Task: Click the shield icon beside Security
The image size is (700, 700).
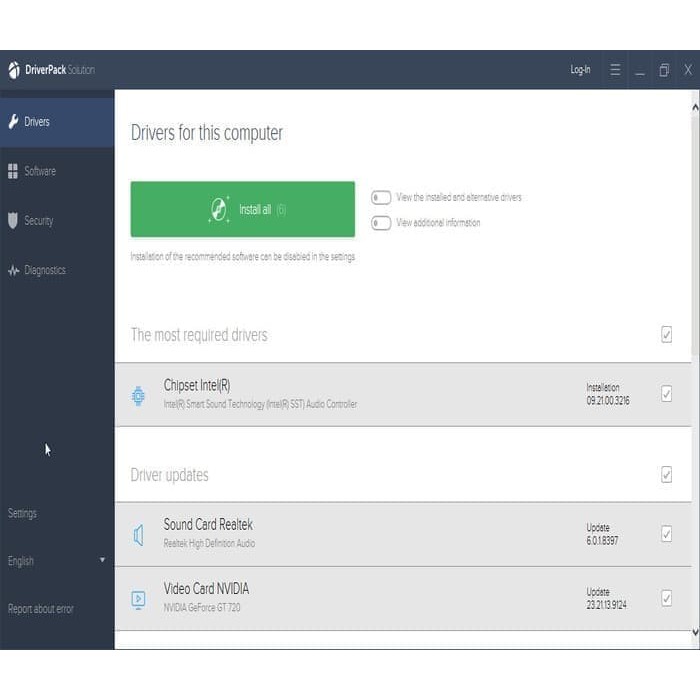Action: pyautogui.click(x=13, y=221)
